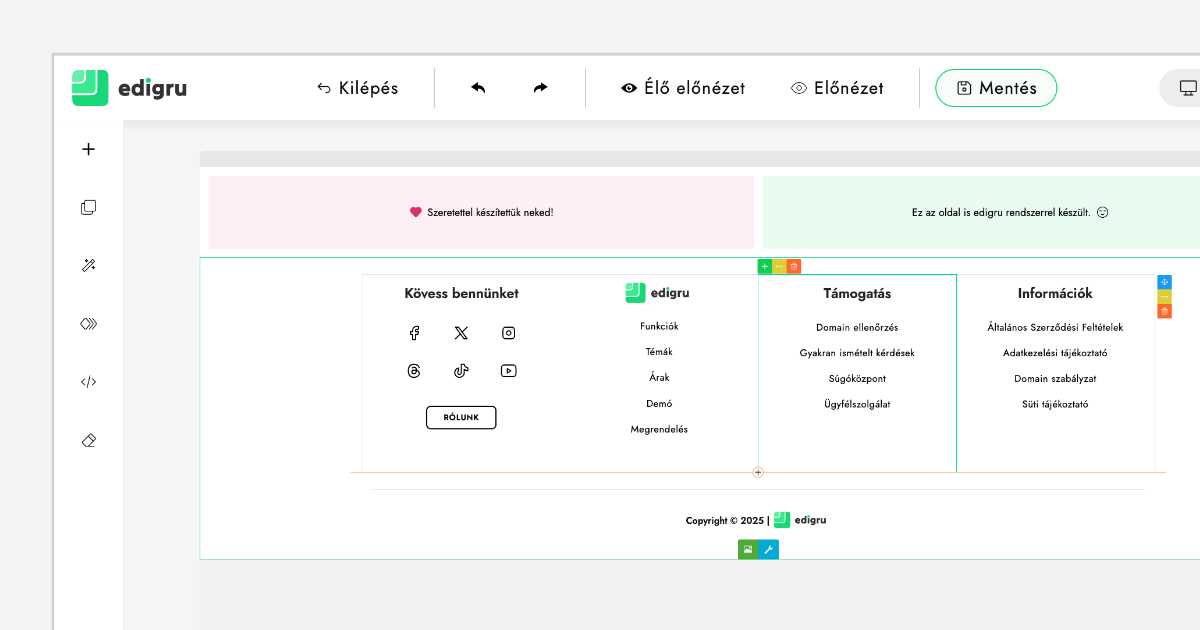Click the yellow minus button on row edge

tap(1164, 297)
